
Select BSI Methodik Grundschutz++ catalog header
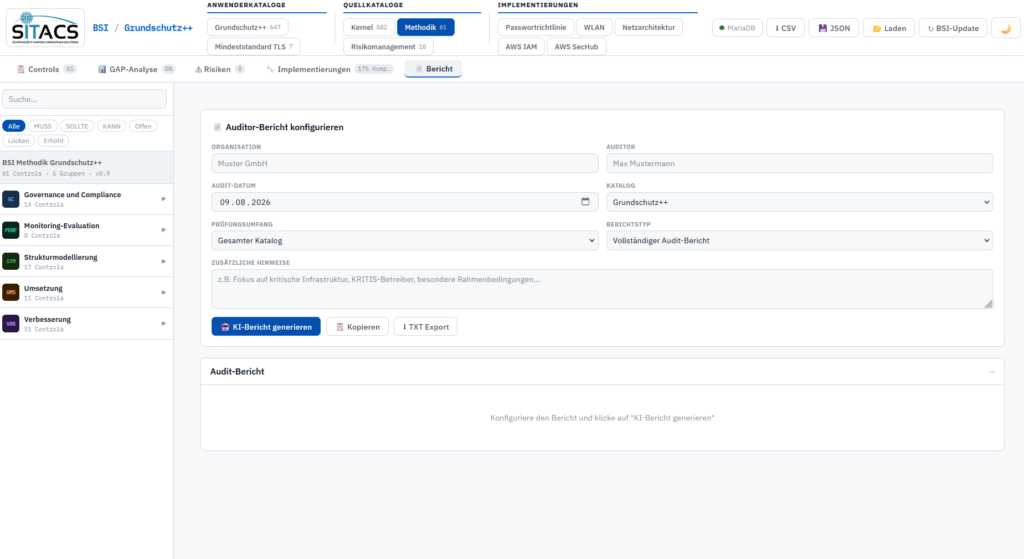87,168
